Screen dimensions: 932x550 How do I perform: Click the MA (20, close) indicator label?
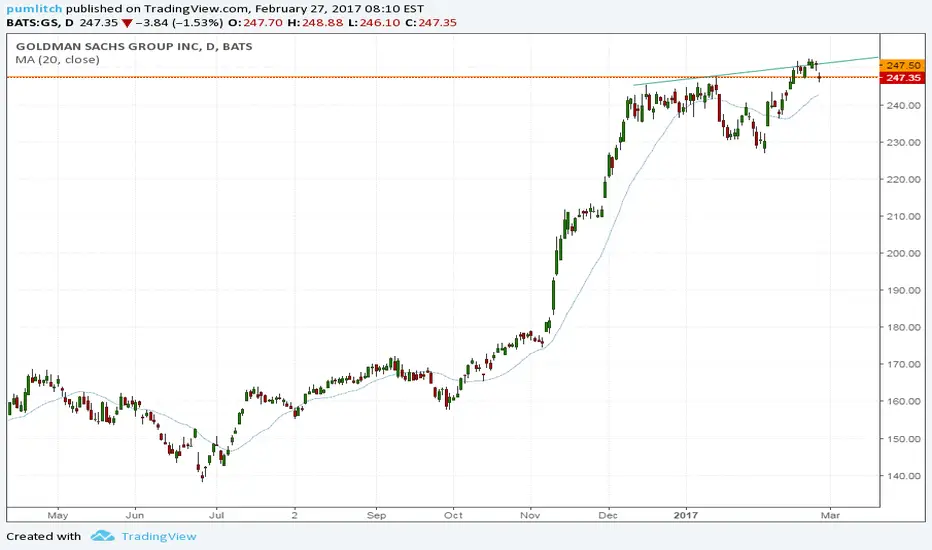point(58,59)
